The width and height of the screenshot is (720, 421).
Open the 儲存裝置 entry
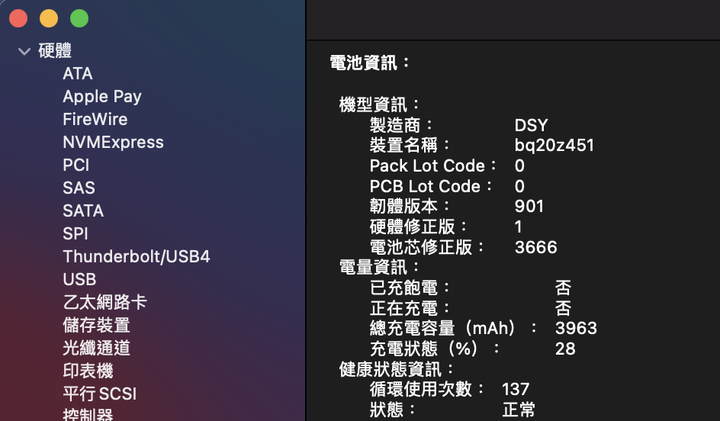tap(96, 325)
